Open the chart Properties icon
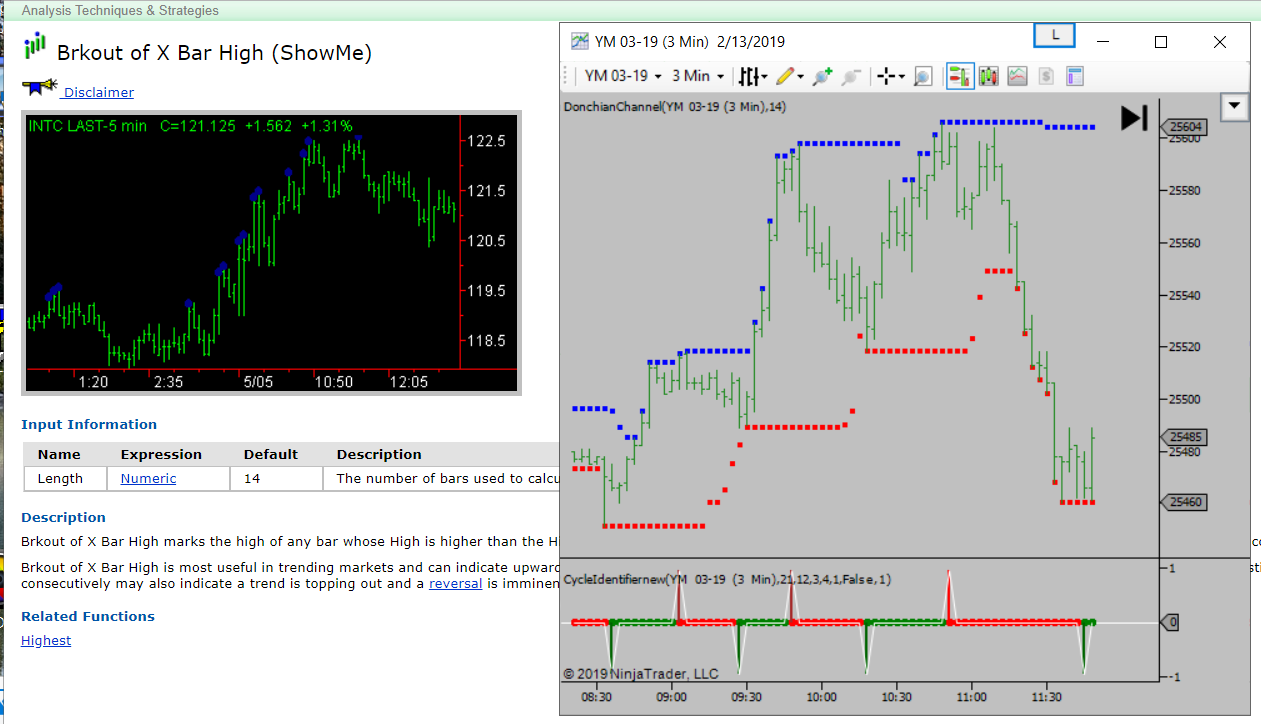 tap(1075, 76)
